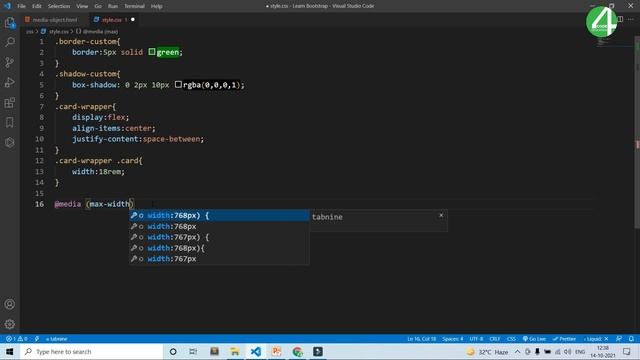640x360 pixels.
Task: Open the Run and Debug view
Action: (10, 82)
